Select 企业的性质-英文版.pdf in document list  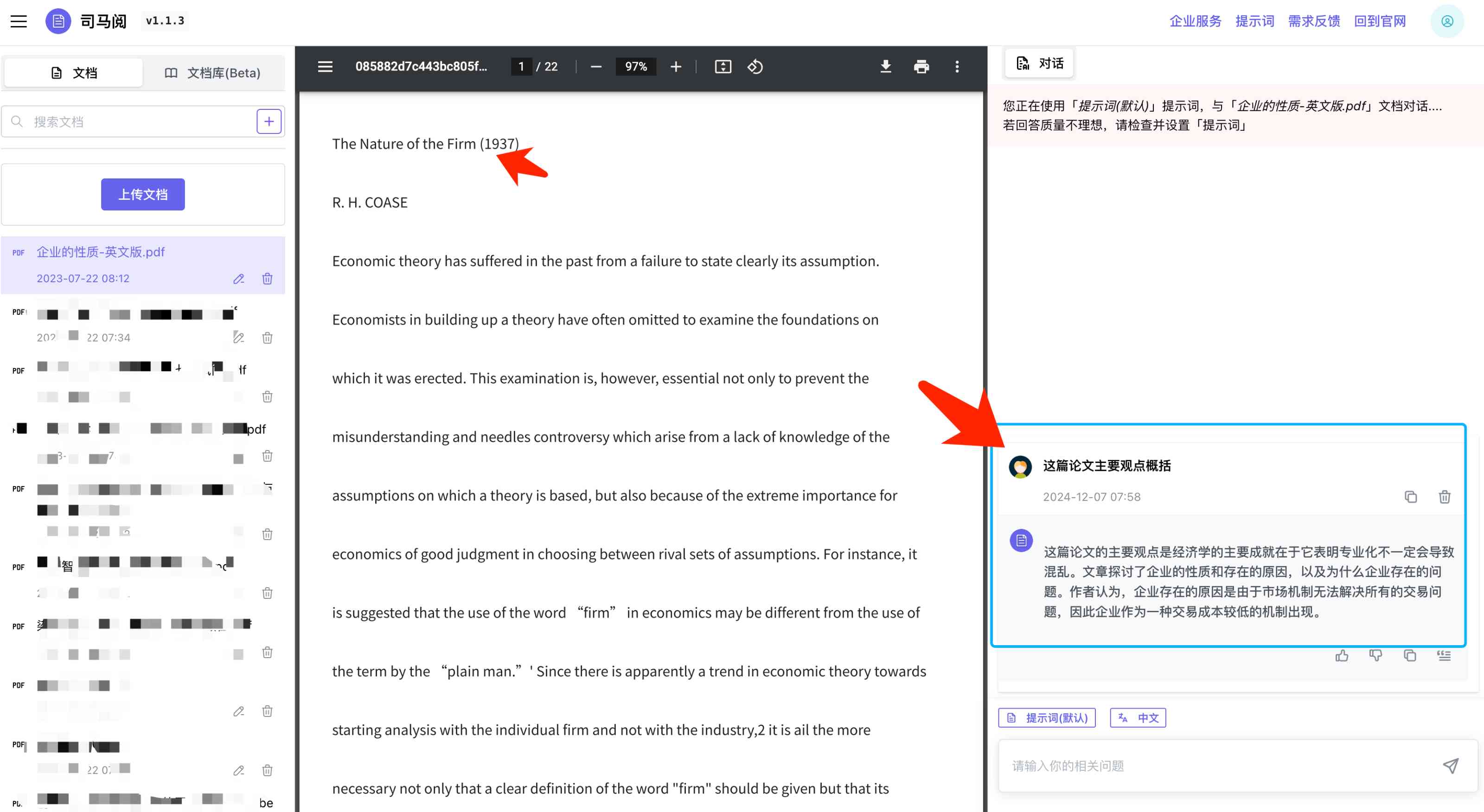click(x=143, y=265)
